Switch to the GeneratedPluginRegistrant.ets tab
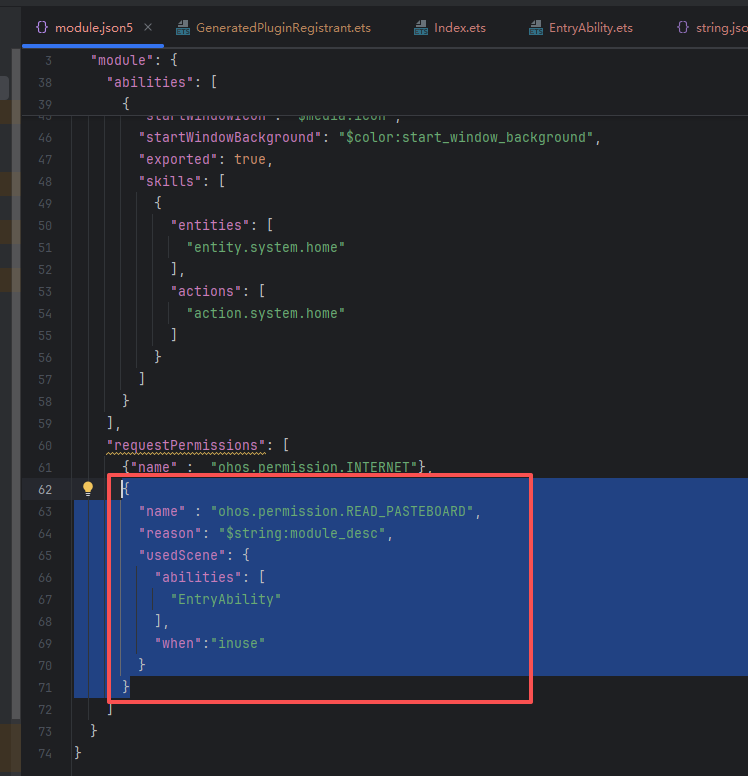This screenshot has width=748, height=776. (283, 27)
